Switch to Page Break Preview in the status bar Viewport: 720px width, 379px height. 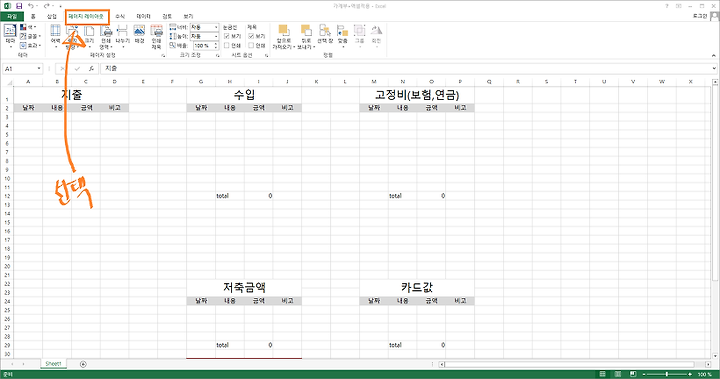pyautogui.click(x=633, y=374)
